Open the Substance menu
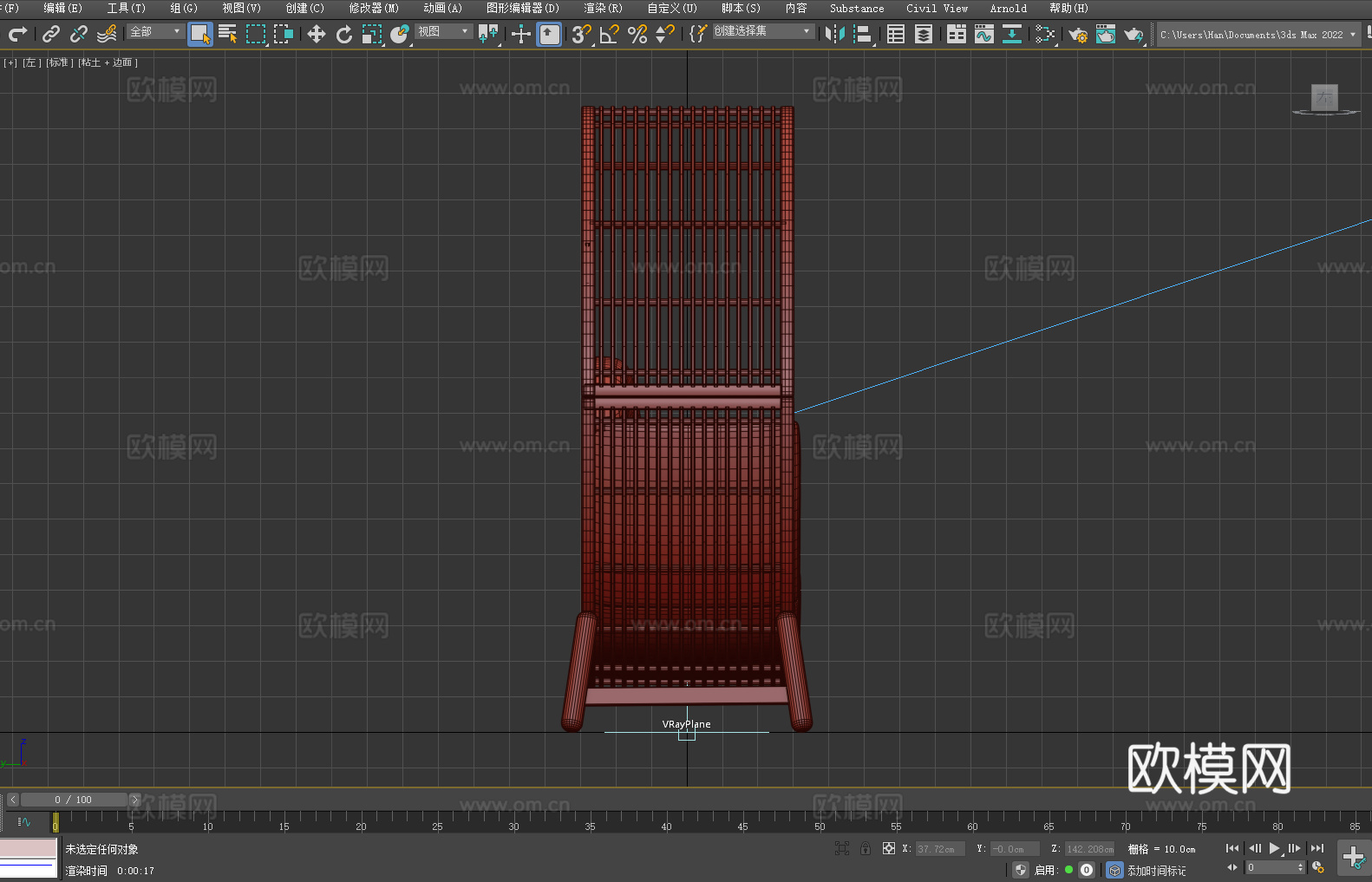This screenshot has height=882, width=1372. pyautogui.click(x=857, y=8)
